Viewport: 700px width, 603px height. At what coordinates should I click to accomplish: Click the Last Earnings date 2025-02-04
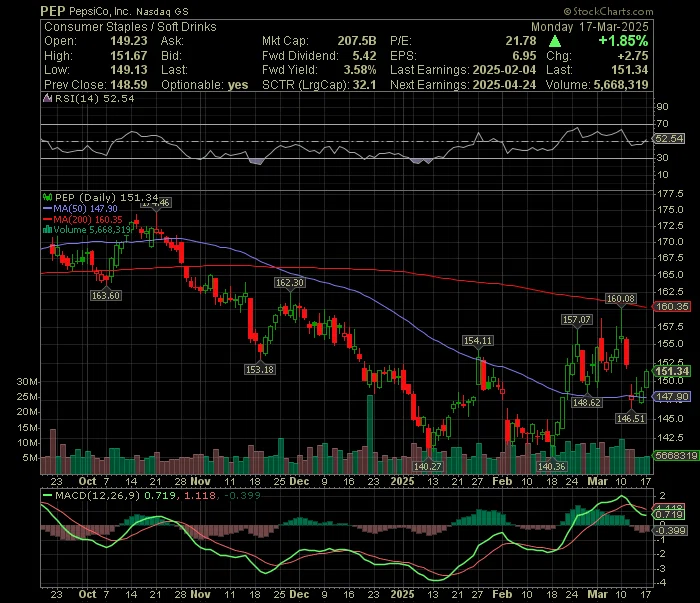[504, 70]
